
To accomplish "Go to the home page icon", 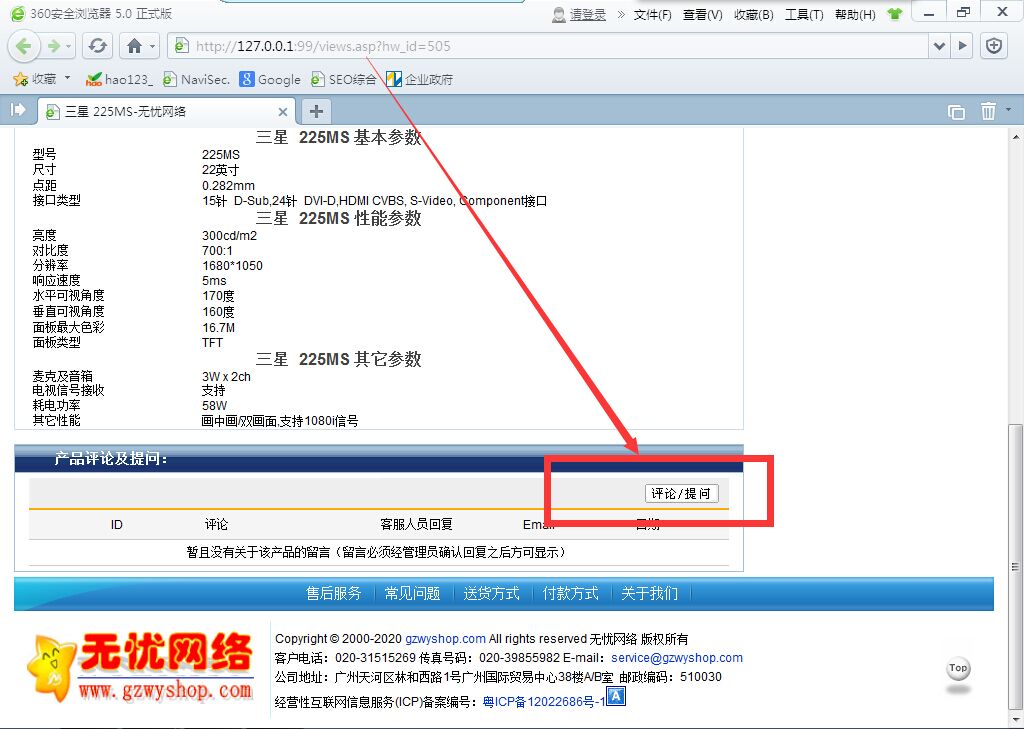I will (135, 46).
